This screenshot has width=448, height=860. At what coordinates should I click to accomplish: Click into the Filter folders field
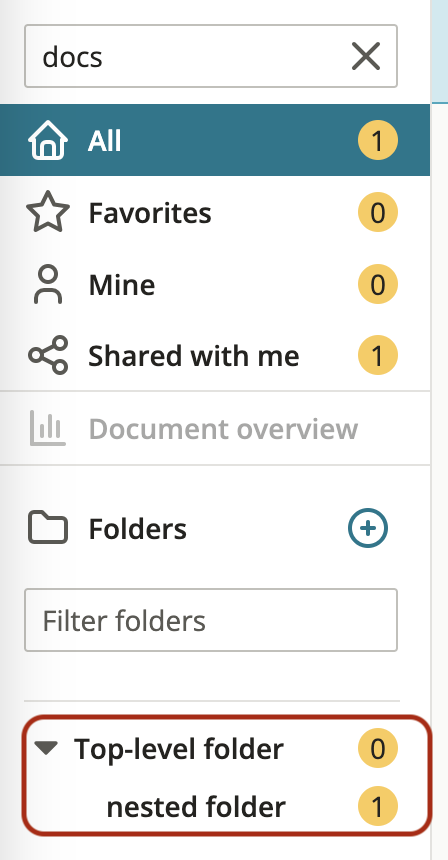[x=211, y=620]
